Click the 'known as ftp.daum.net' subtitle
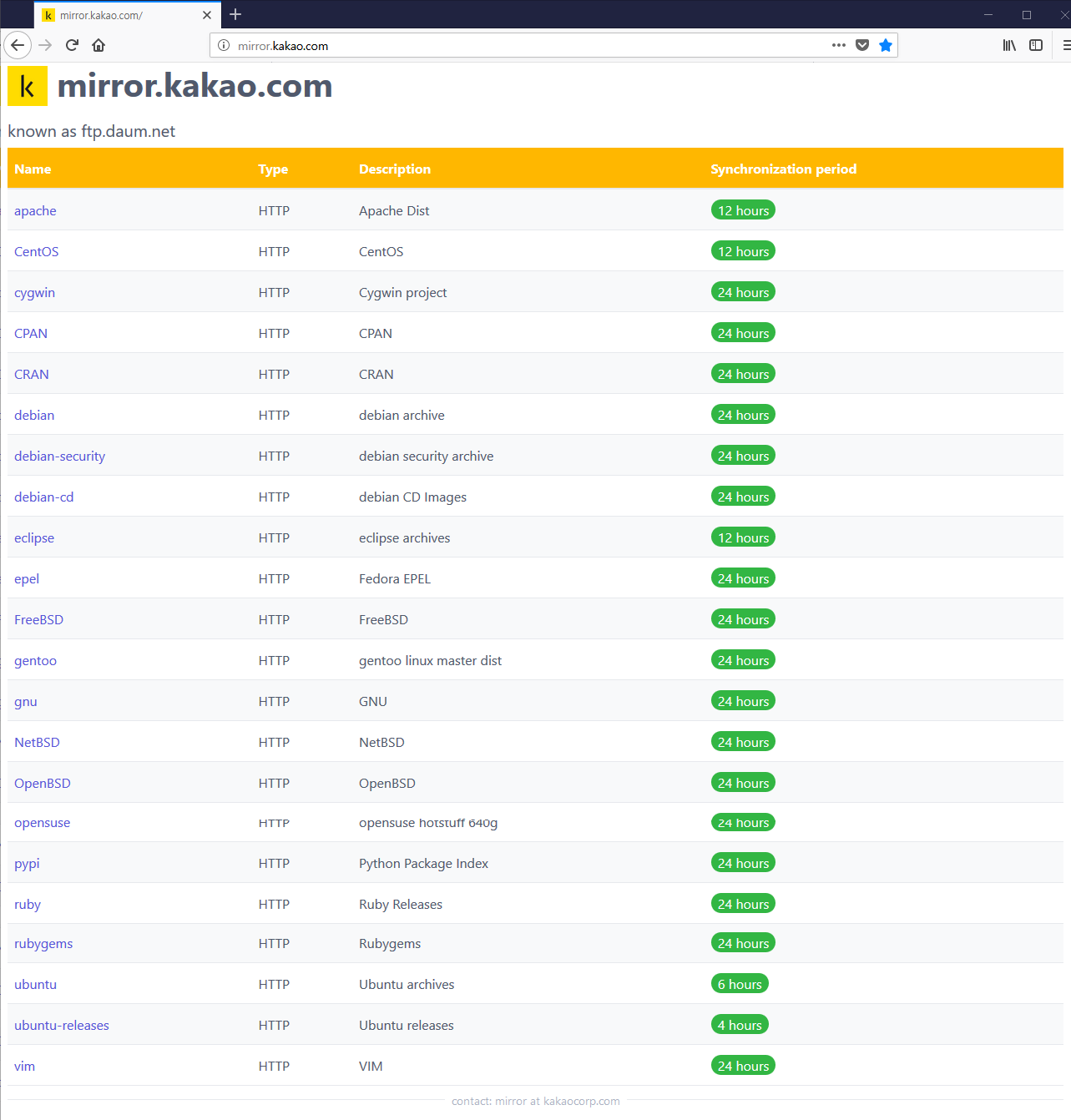 [x=92, y=131]
